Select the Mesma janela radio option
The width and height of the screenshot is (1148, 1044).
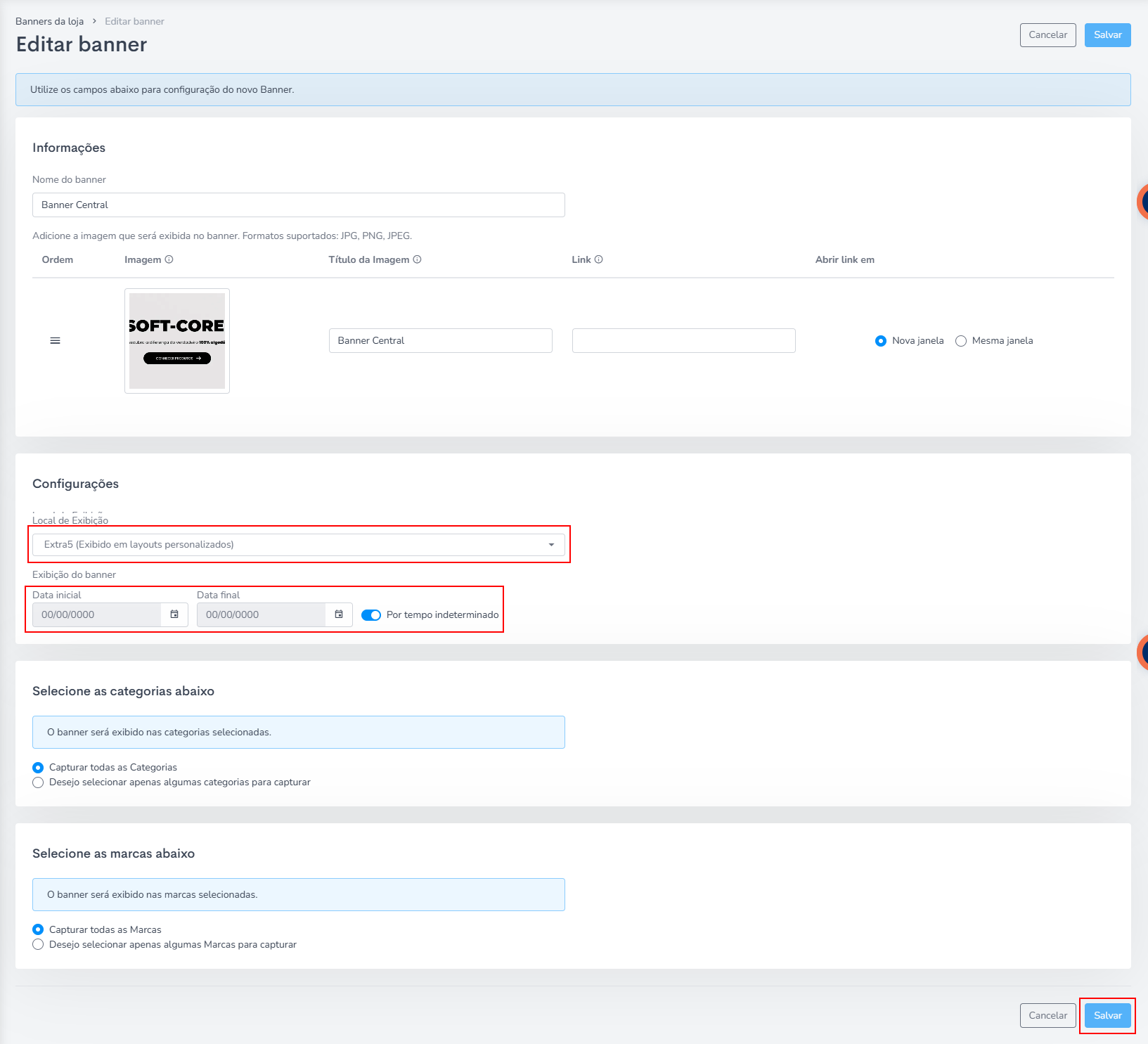960,341
